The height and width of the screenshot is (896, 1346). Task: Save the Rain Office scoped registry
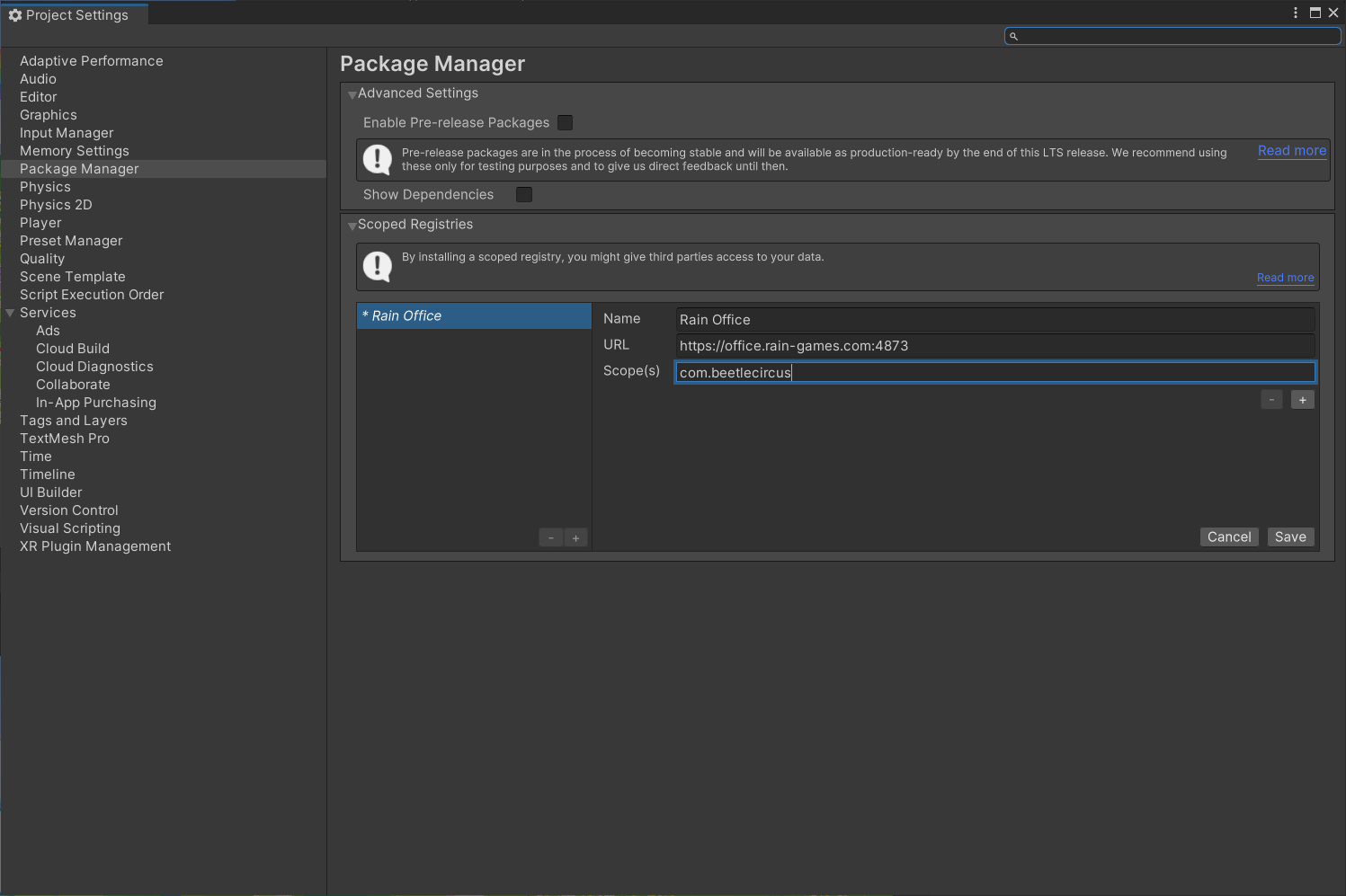point(1290,537)
